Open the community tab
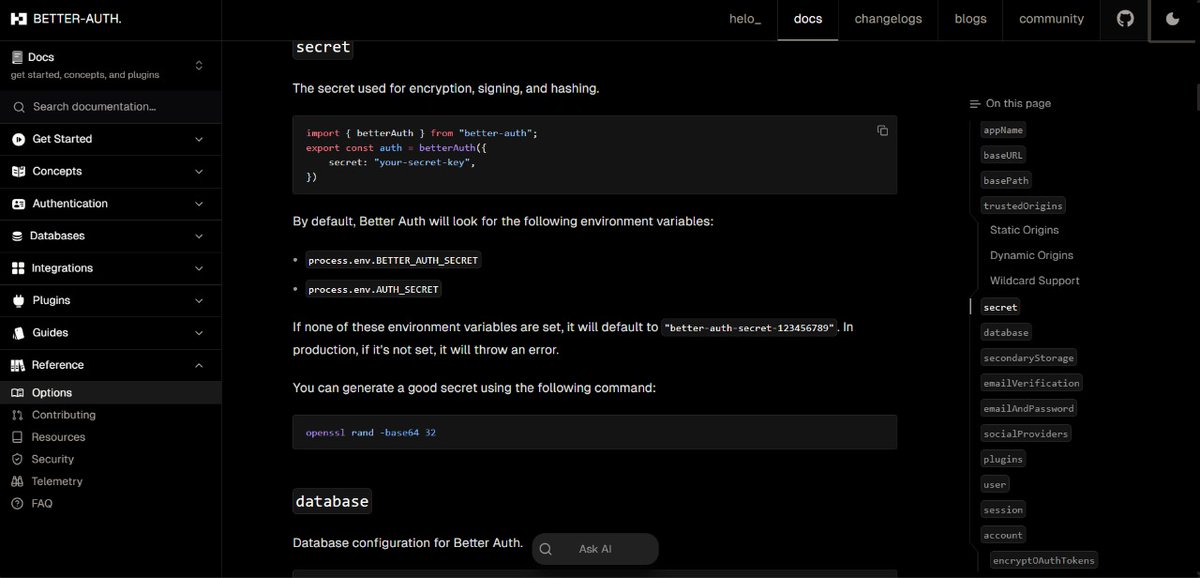This screenshot has width=1200, height=578. click(x=1051, y=19)
